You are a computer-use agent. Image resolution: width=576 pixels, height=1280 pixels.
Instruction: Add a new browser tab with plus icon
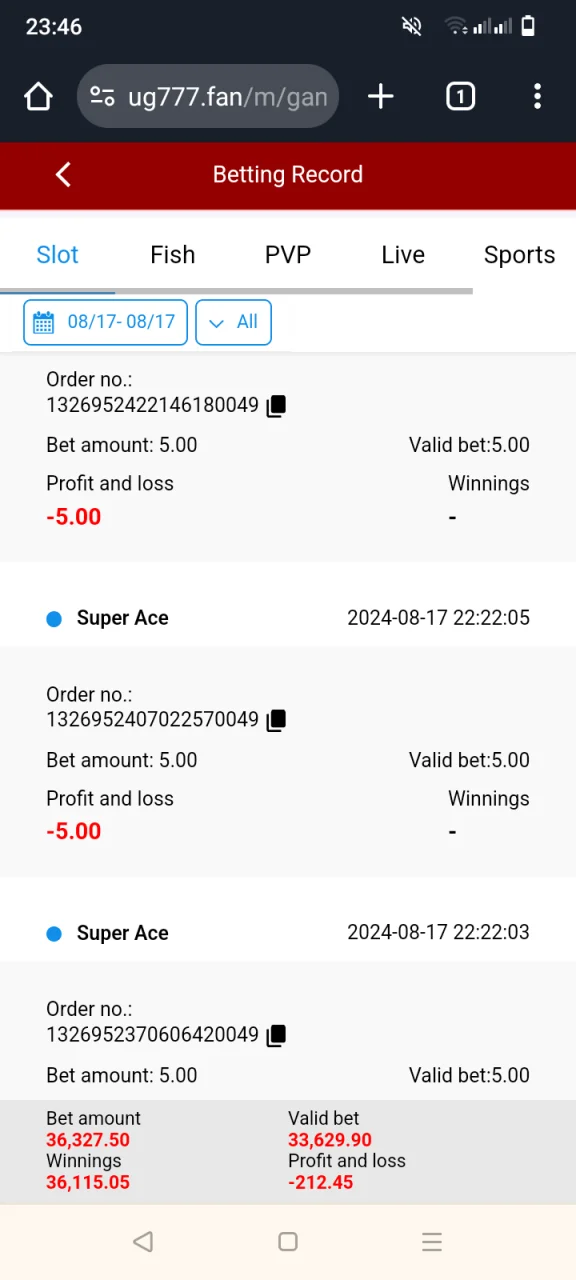[381, 96]
